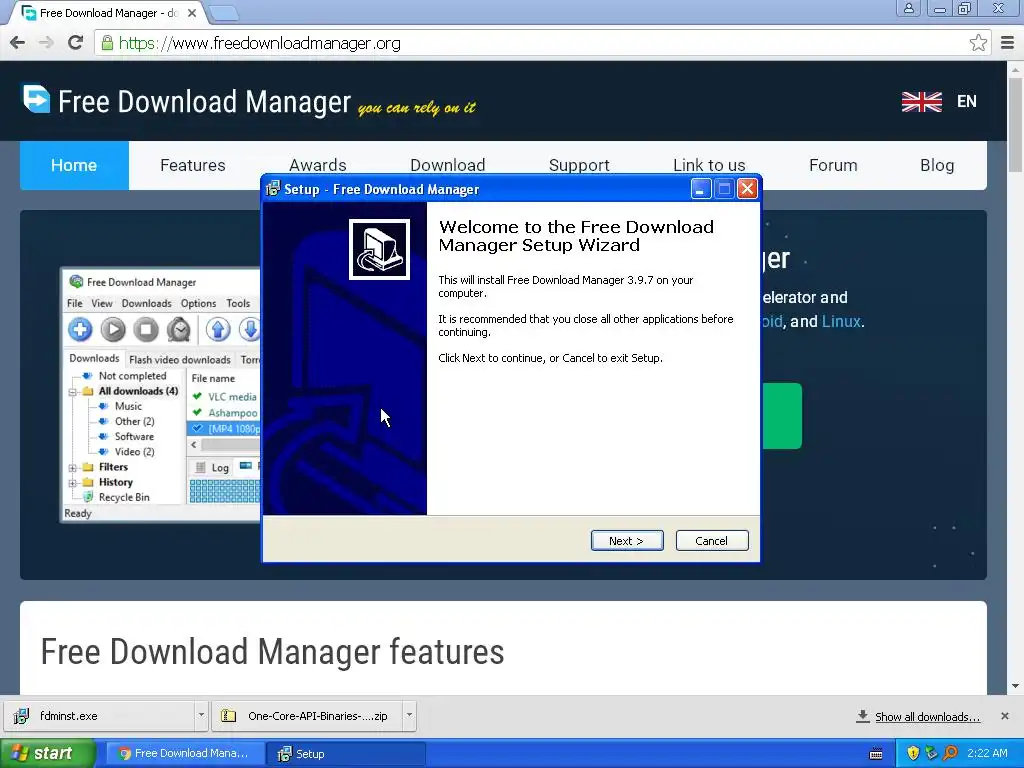Open the File menu in FDM preview
Screen dimensions: 1024x768
(x=74, y=303)
